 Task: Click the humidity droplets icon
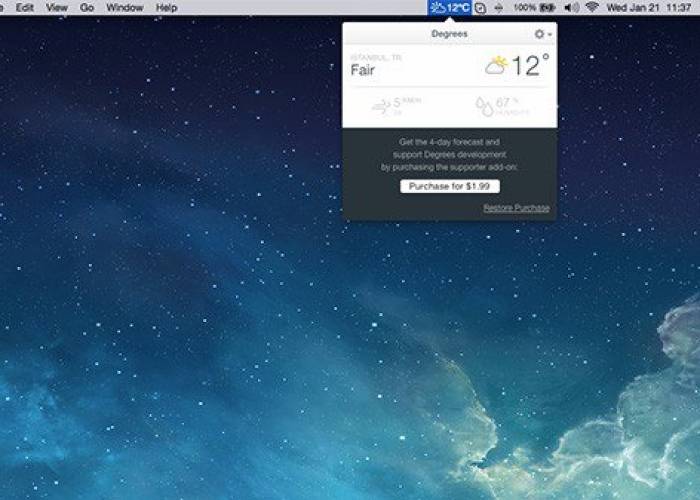pyautogui.click(x=484, y=107)
